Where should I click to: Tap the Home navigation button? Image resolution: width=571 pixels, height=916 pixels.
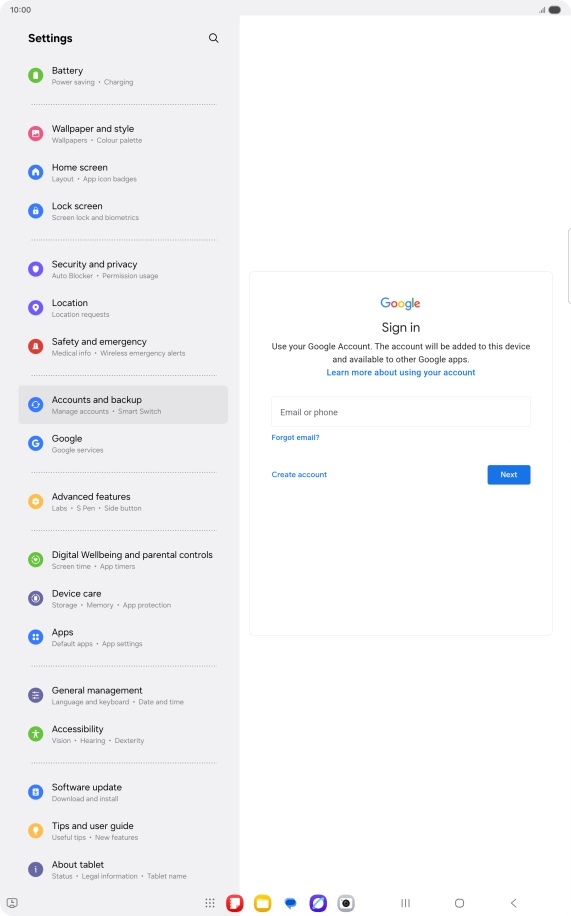(x=459, y=903)
